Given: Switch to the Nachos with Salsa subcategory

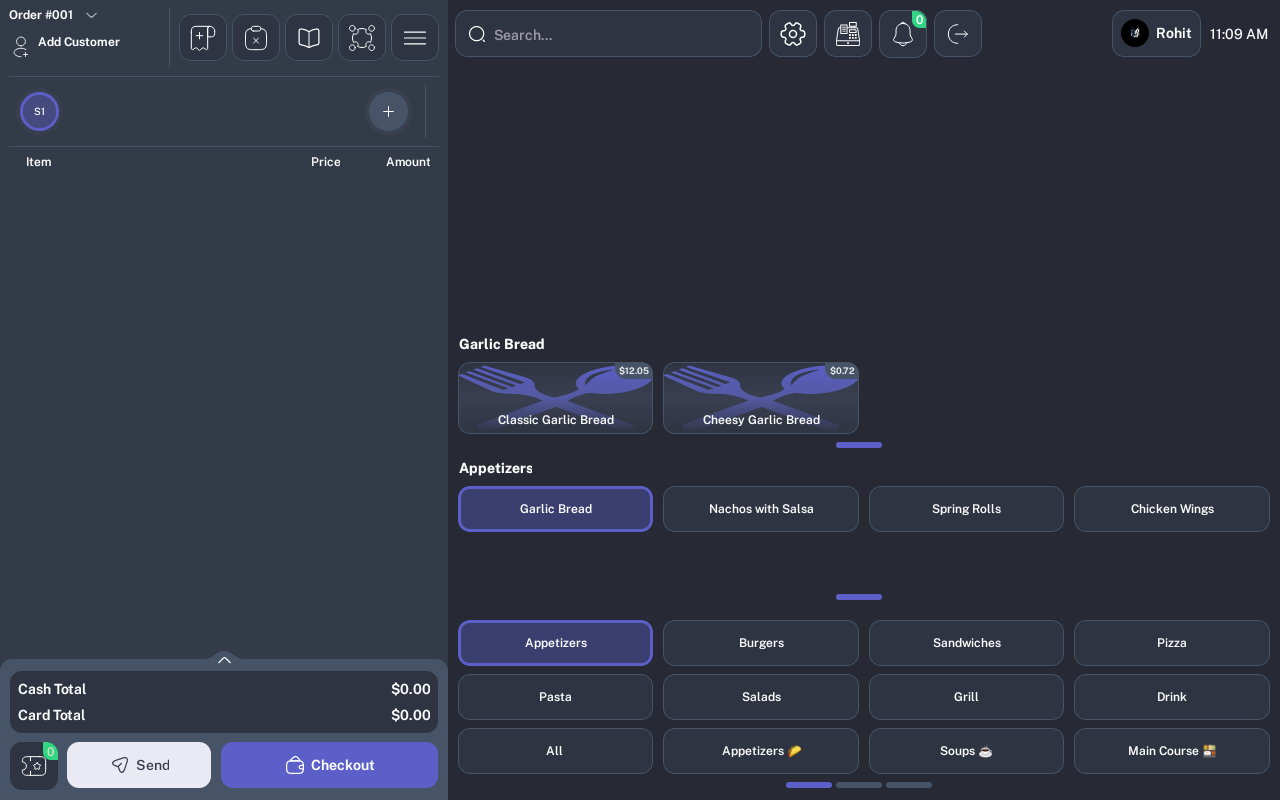Looking at the screenshot, I should coord(761,509).
